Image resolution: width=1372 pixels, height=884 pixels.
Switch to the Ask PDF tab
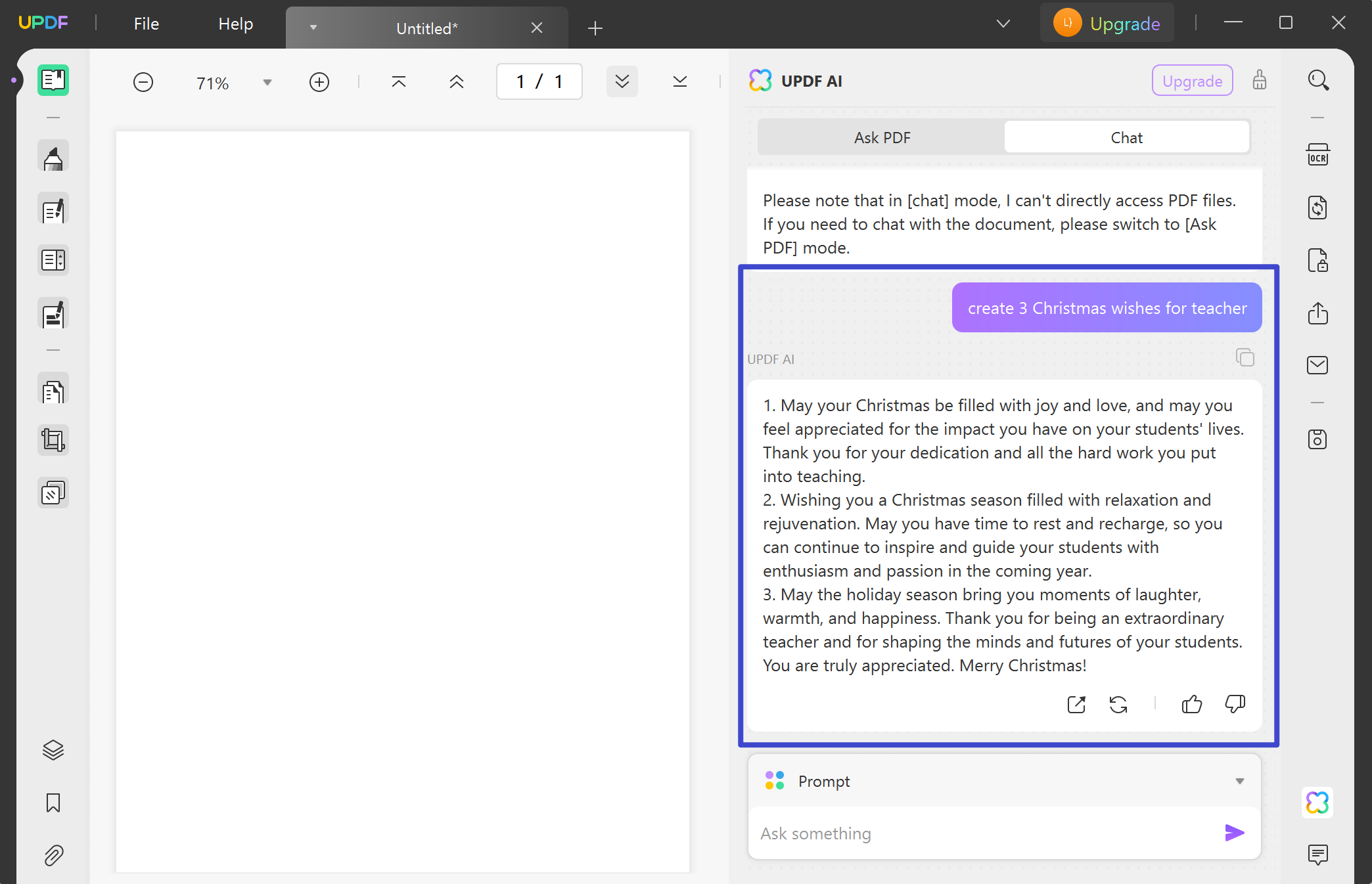pyautogui.click(x=882, y=137)
